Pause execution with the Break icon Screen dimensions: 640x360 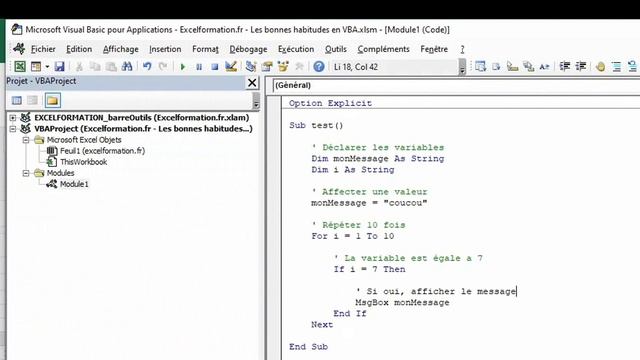point(199,67)
